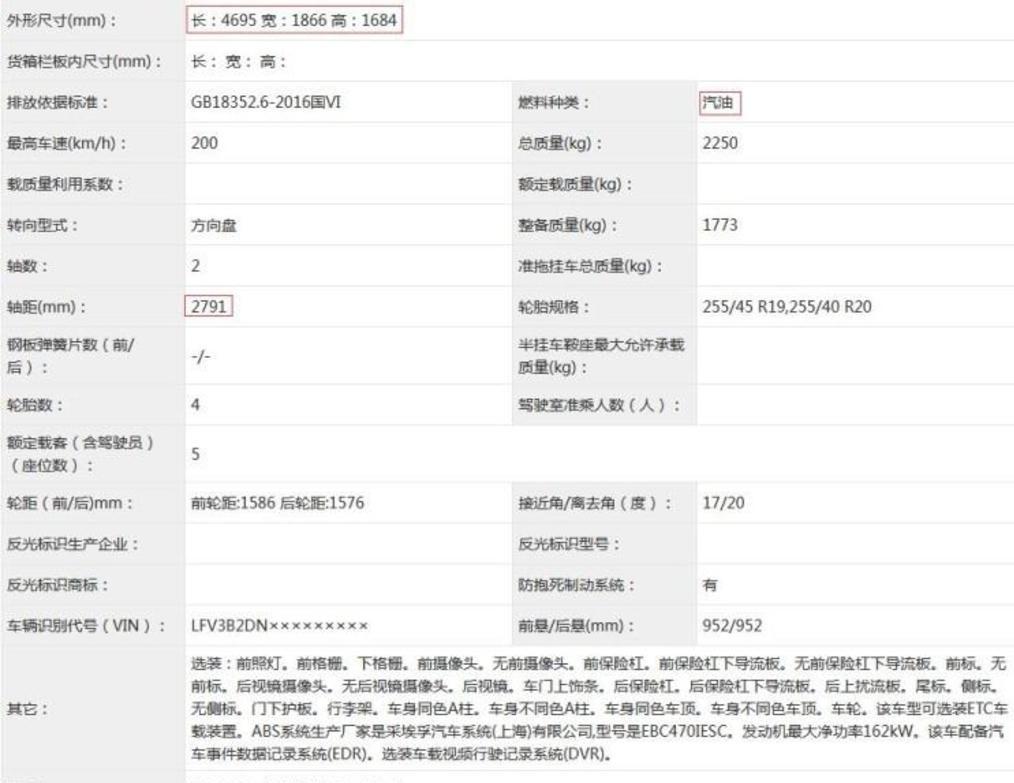Select the leaf spring value -/-
1014x783 pixels.
(200, 356)
